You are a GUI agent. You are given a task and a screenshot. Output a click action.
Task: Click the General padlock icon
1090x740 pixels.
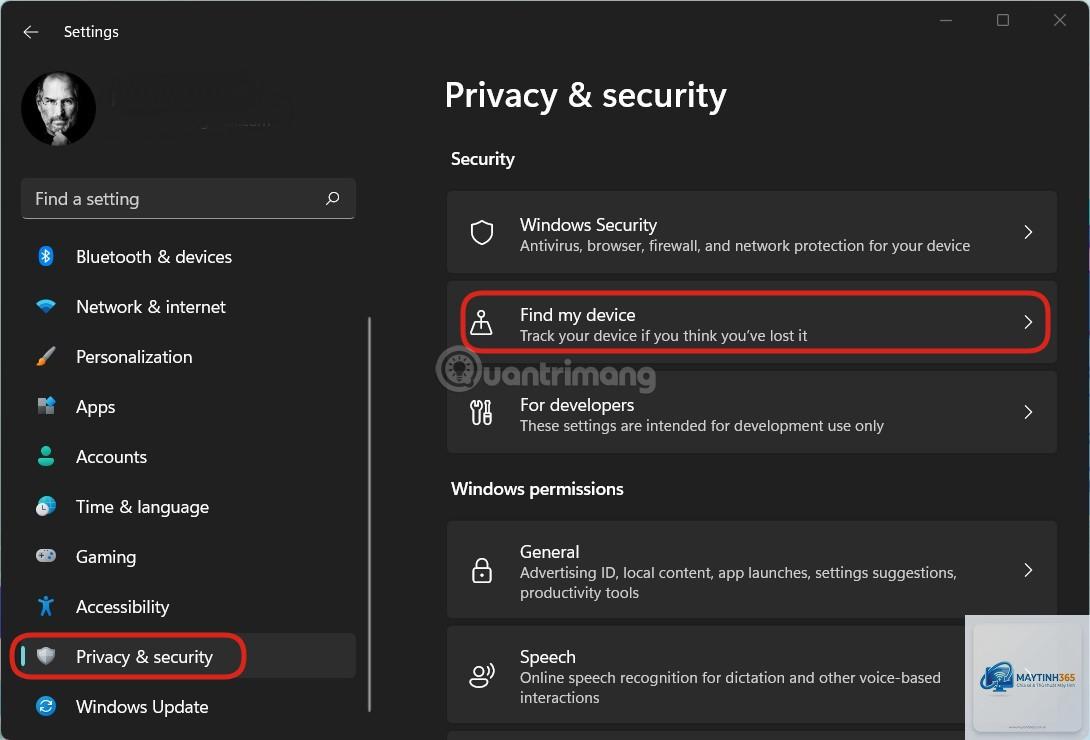click(482, 570)
